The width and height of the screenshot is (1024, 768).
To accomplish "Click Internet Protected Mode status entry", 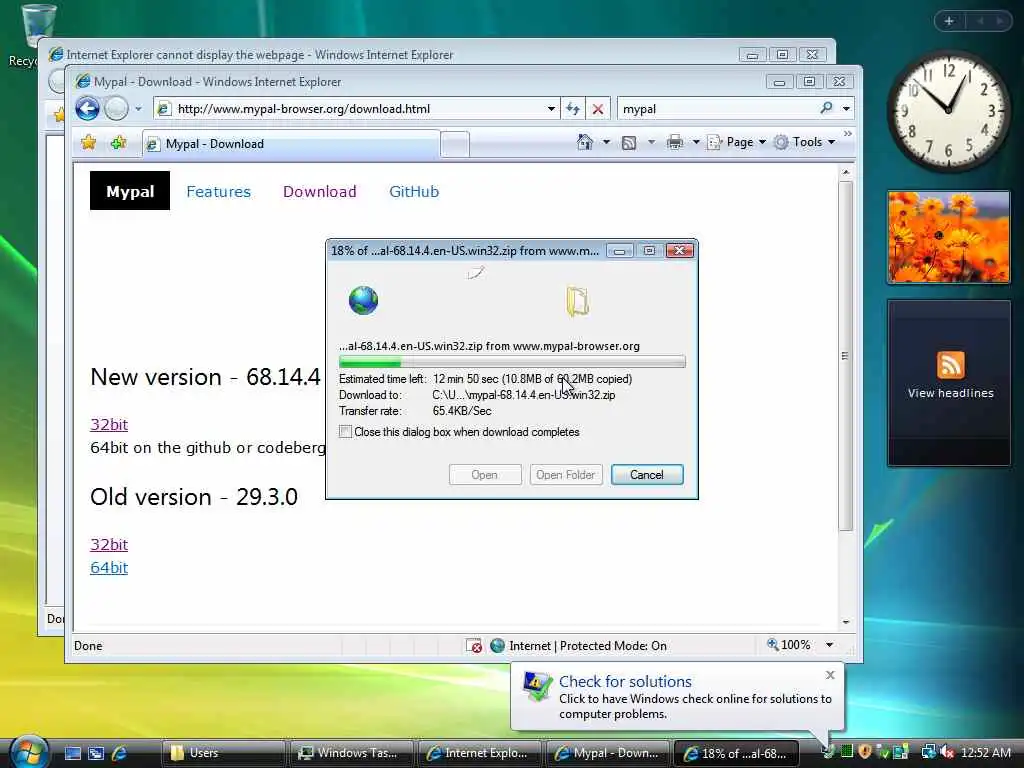I will point(579,646).
